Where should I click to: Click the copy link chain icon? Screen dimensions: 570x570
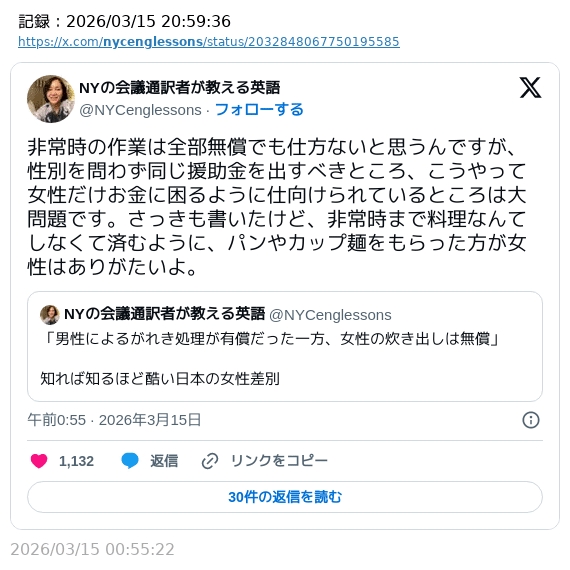point(210,461)
